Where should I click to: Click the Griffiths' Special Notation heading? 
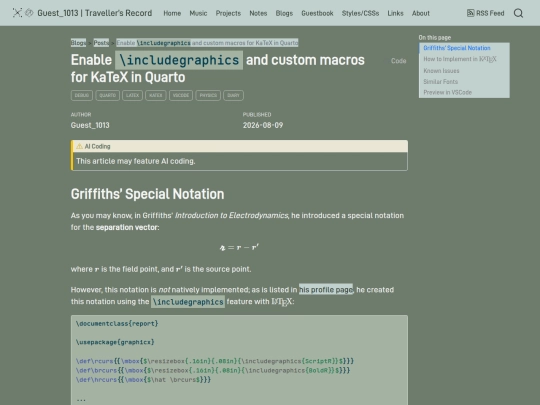[147, 194]
